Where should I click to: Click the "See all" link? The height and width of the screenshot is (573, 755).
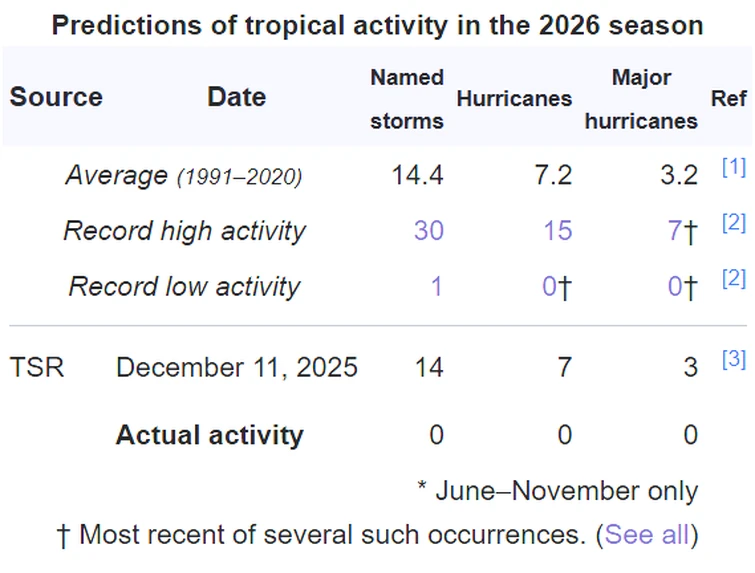(647, 534)
